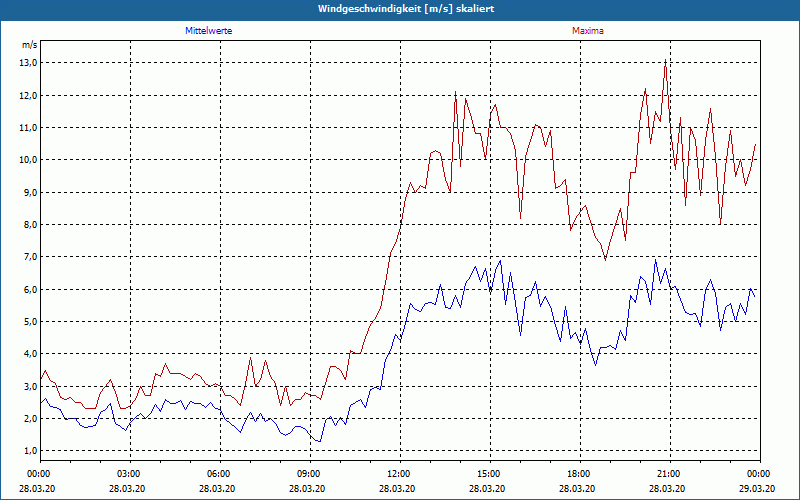
Task: Click the 7,0 y-axis label
Action: pos(31,257)
